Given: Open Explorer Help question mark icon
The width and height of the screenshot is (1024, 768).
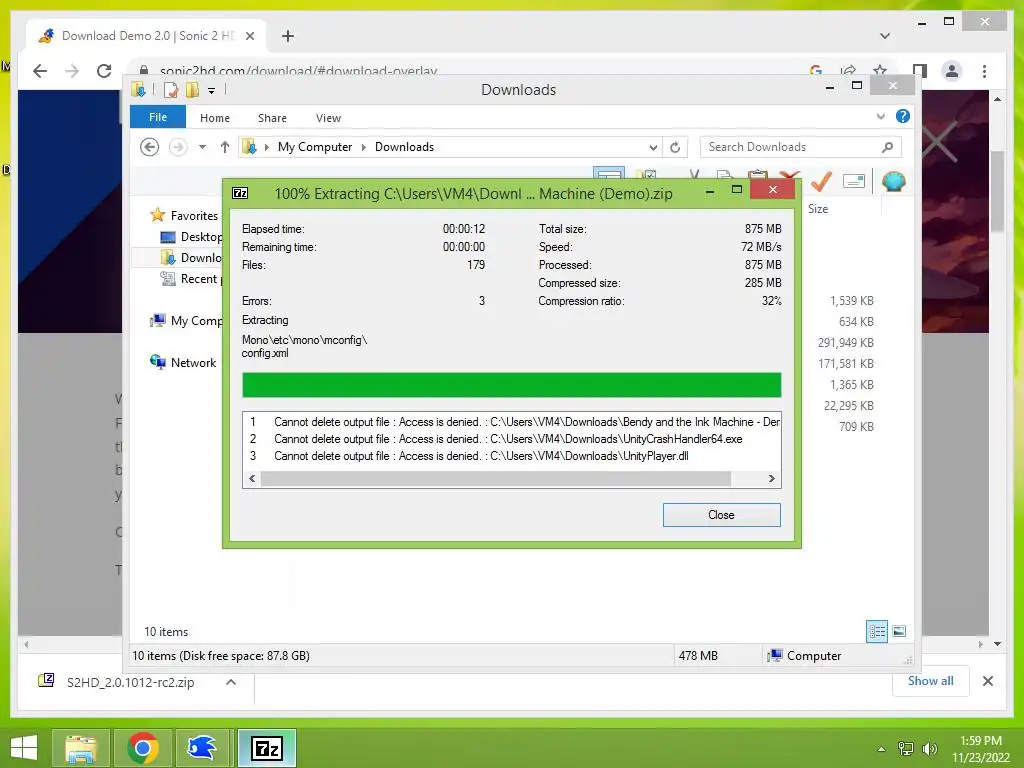Looking at the screenshot, I should (903, 116).
